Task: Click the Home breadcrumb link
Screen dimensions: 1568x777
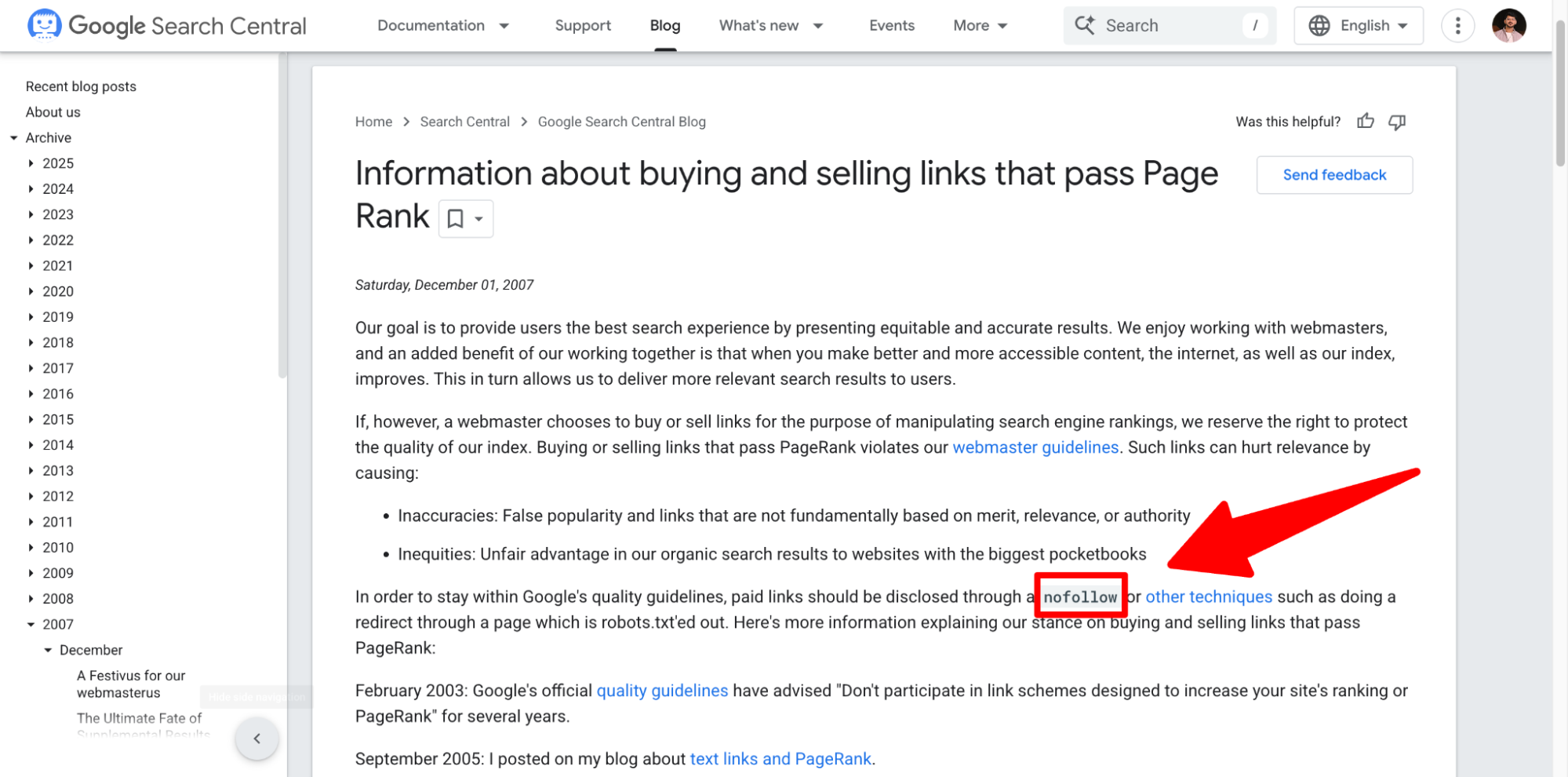Action: coord(373,122)
